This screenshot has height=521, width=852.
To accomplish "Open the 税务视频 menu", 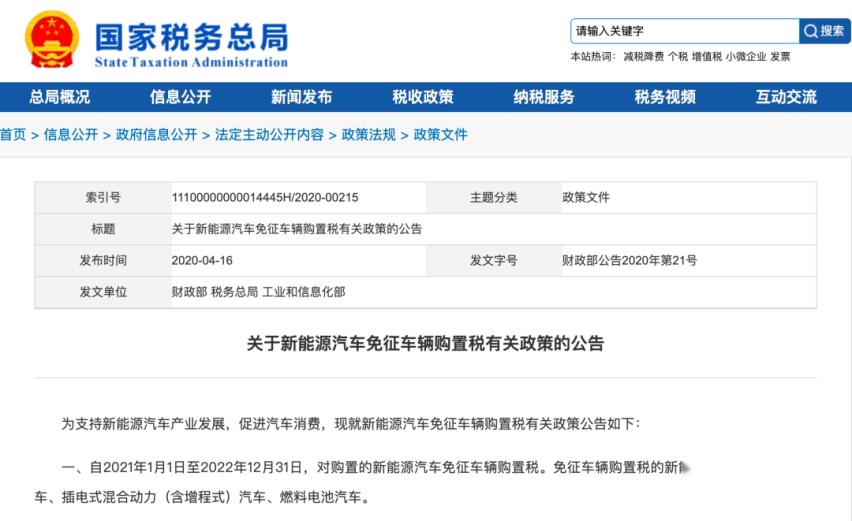I will tap(665, 97).
